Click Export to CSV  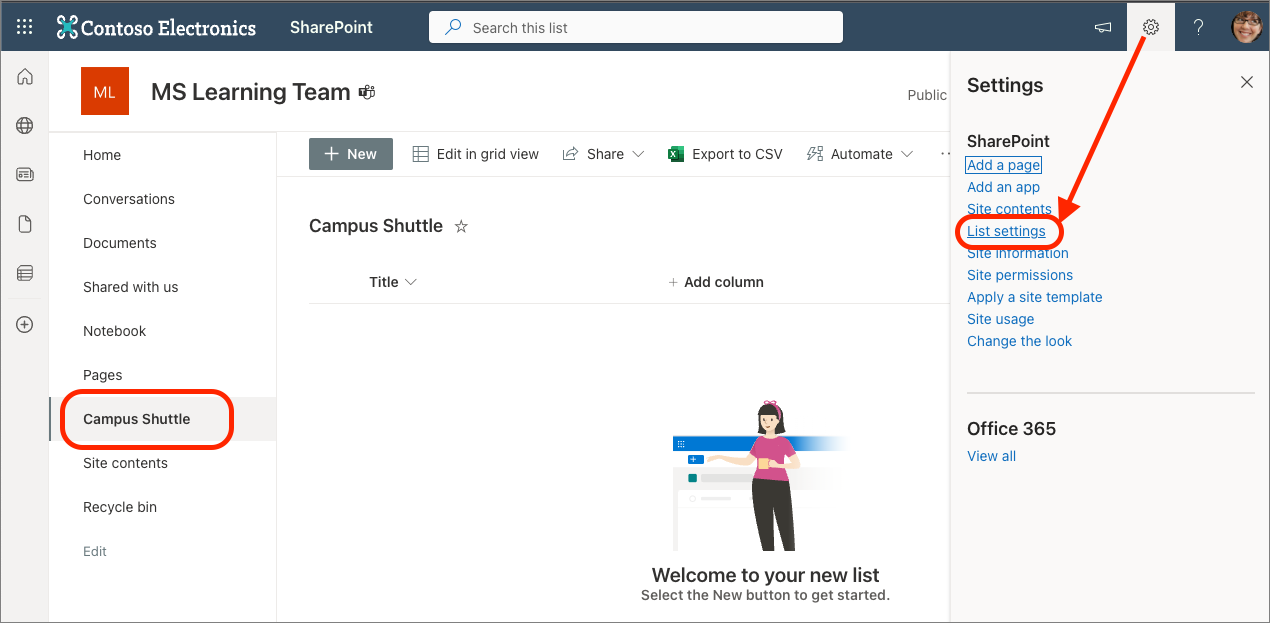[725, 154]
